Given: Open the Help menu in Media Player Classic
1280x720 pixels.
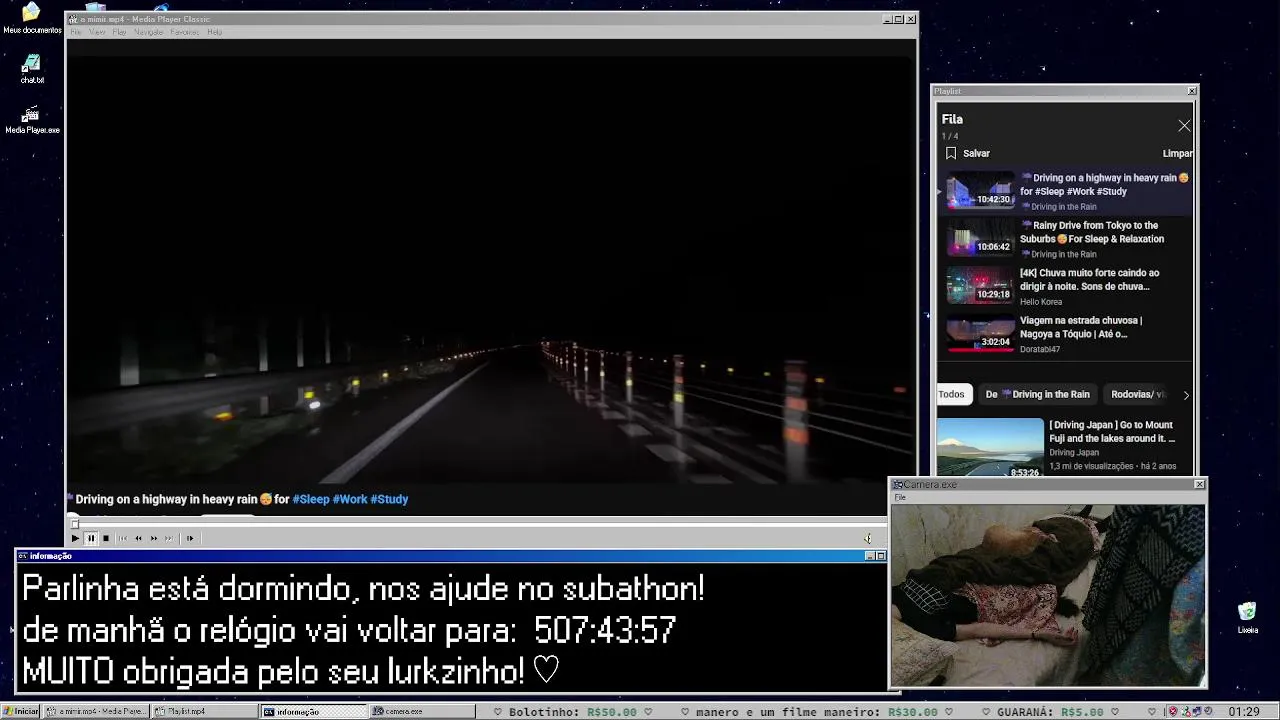Looking at the screenshot, I should (214, 32).
